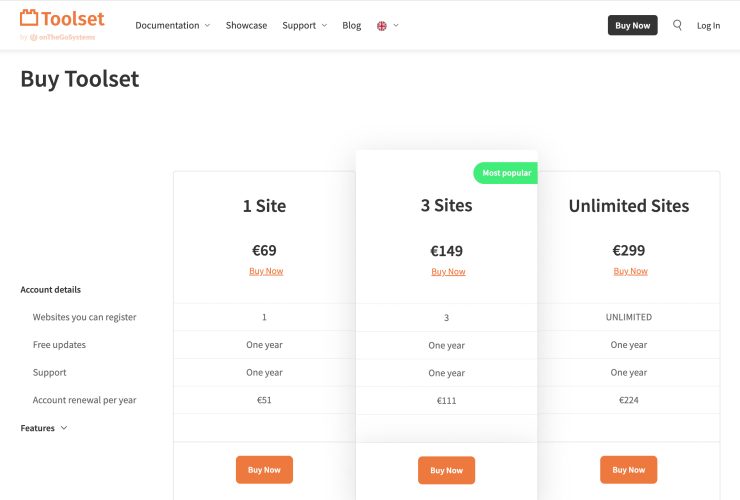The image size is (740, 500).
Task: Open the Blog menu item
Action: click(351, 26)
